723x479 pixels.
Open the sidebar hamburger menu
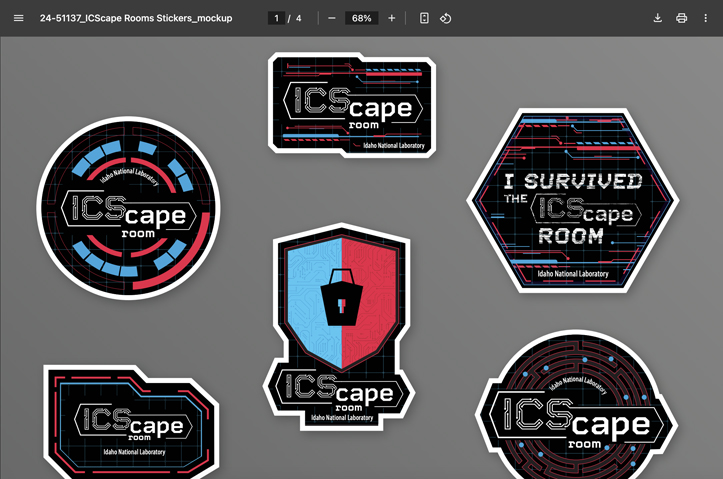tap(18, 18)
